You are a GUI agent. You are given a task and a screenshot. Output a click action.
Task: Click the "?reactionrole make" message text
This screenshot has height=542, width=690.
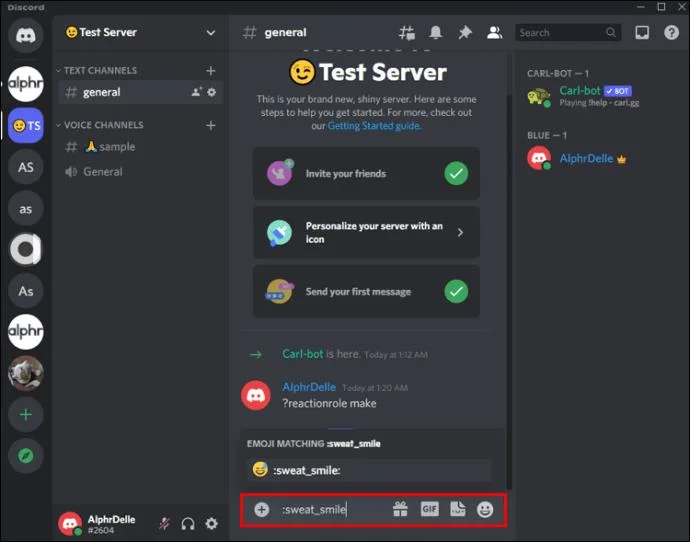point(329,403)
